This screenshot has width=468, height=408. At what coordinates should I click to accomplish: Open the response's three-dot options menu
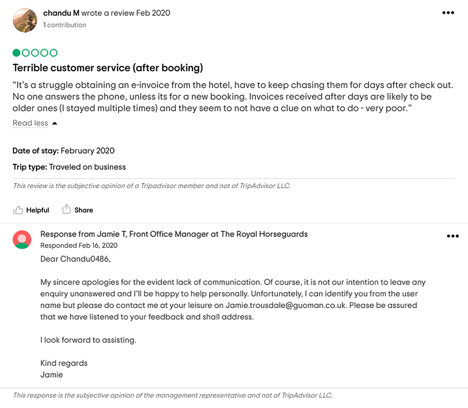coord(453,236)
